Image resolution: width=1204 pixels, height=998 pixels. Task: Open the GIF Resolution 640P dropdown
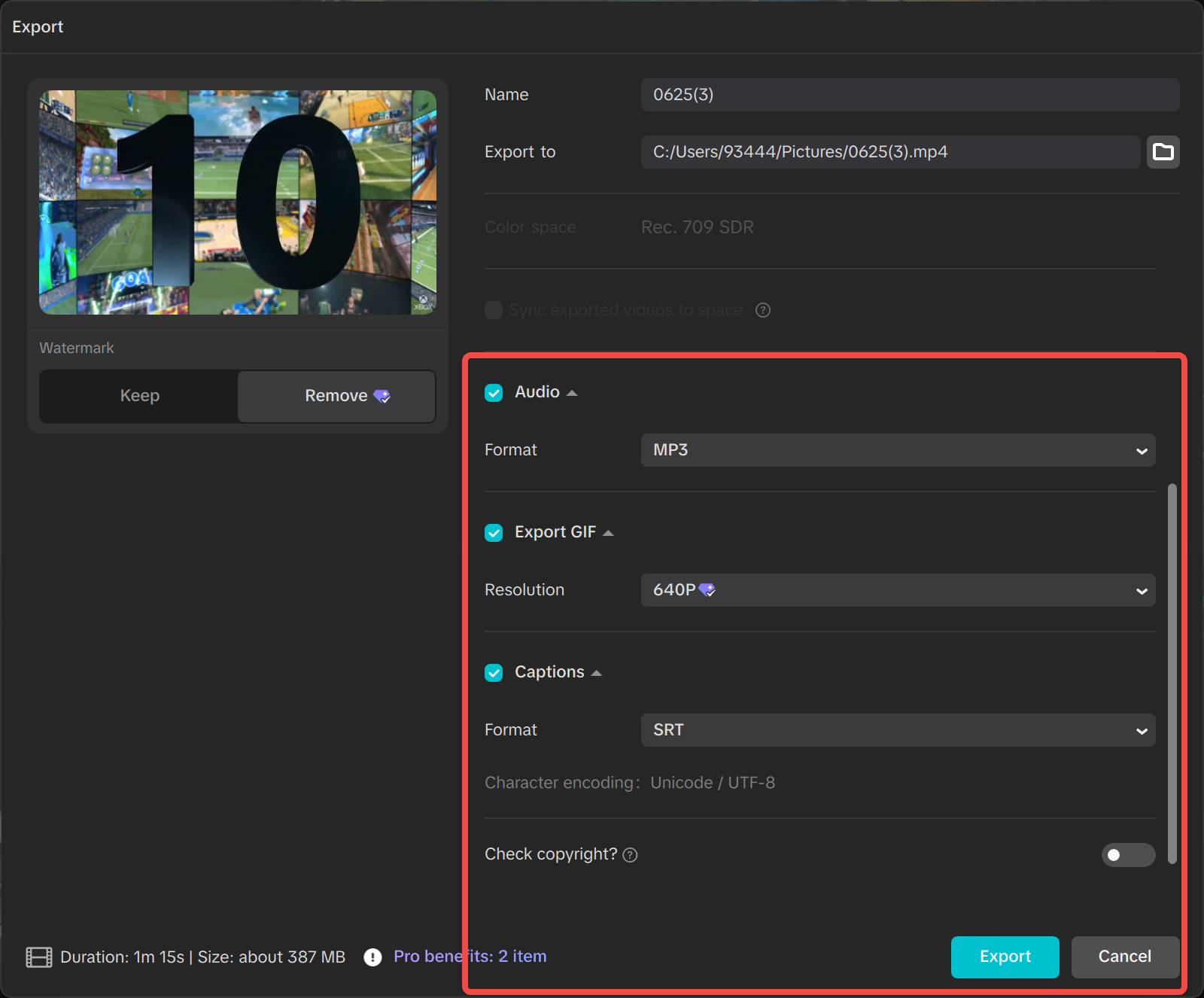coord(897,590)
